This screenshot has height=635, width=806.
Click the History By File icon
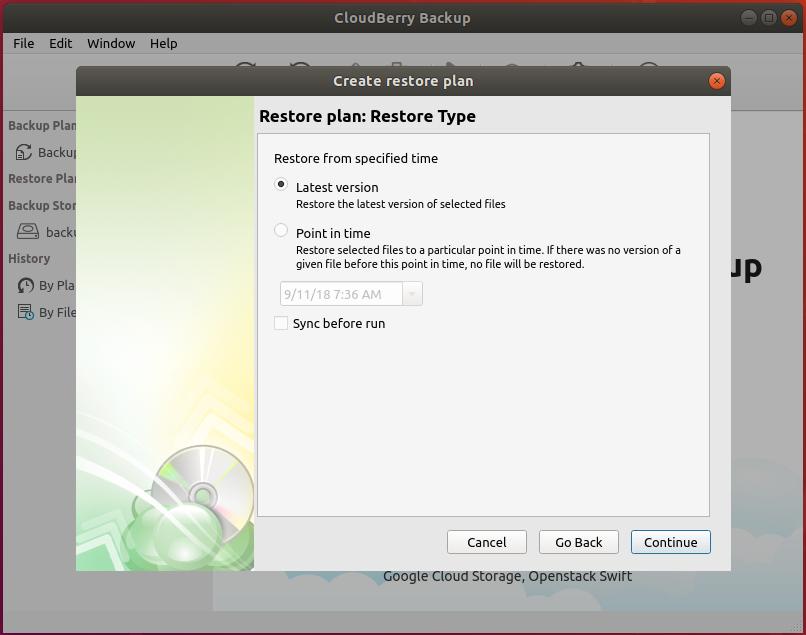(26, 312)
